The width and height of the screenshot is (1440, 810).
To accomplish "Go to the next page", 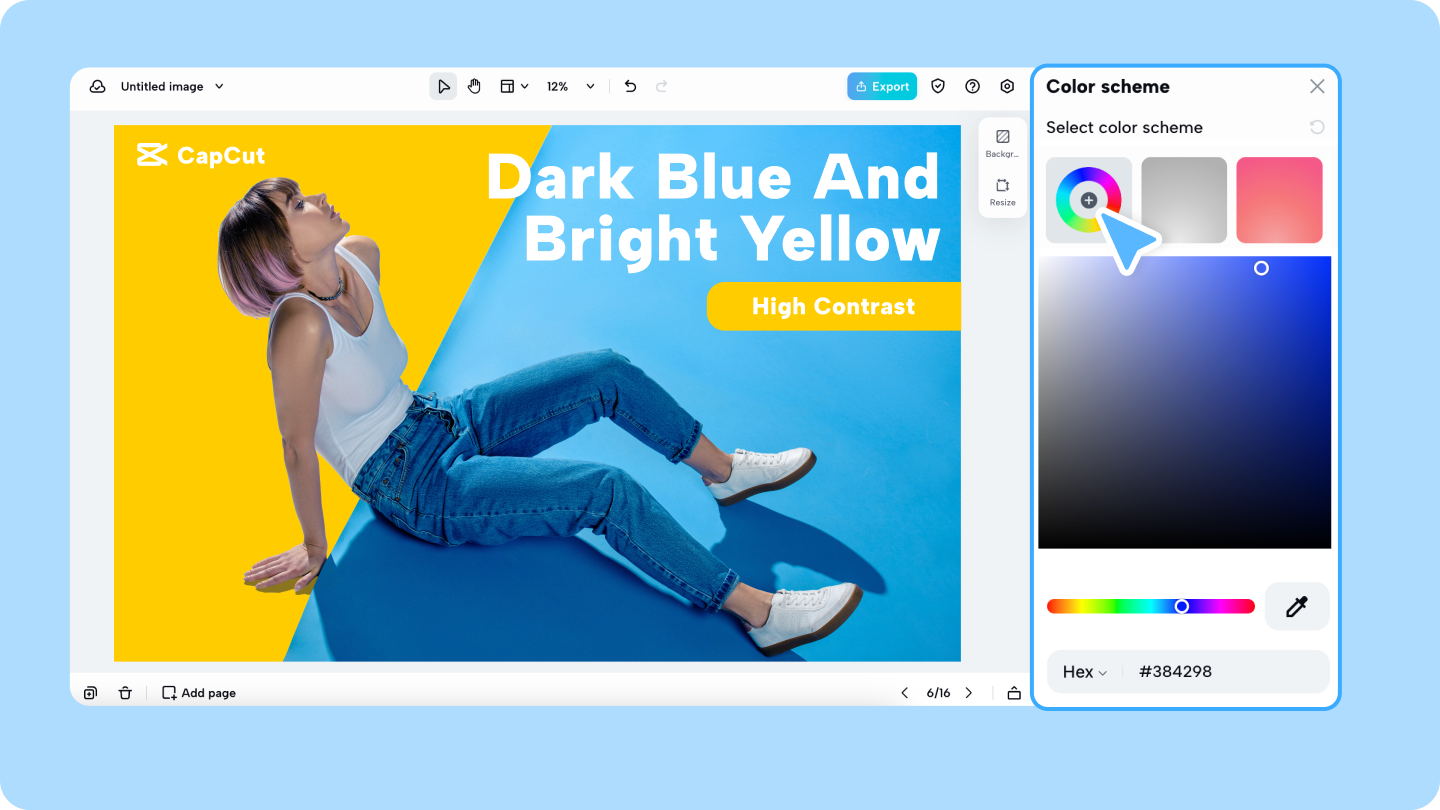I will coord(968,692).
